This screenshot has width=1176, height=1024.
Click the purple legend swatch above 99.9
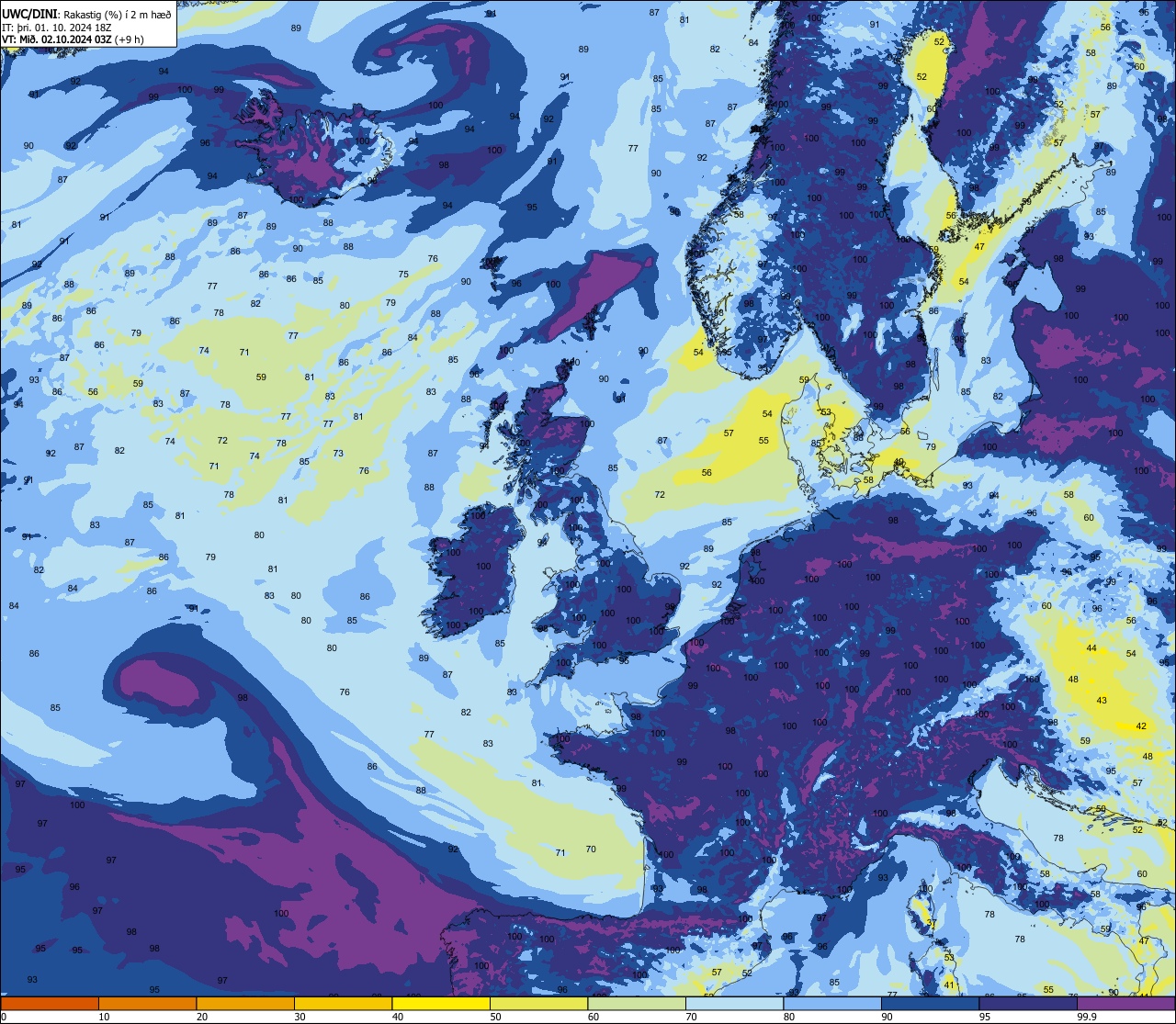pos(1125,1003)
